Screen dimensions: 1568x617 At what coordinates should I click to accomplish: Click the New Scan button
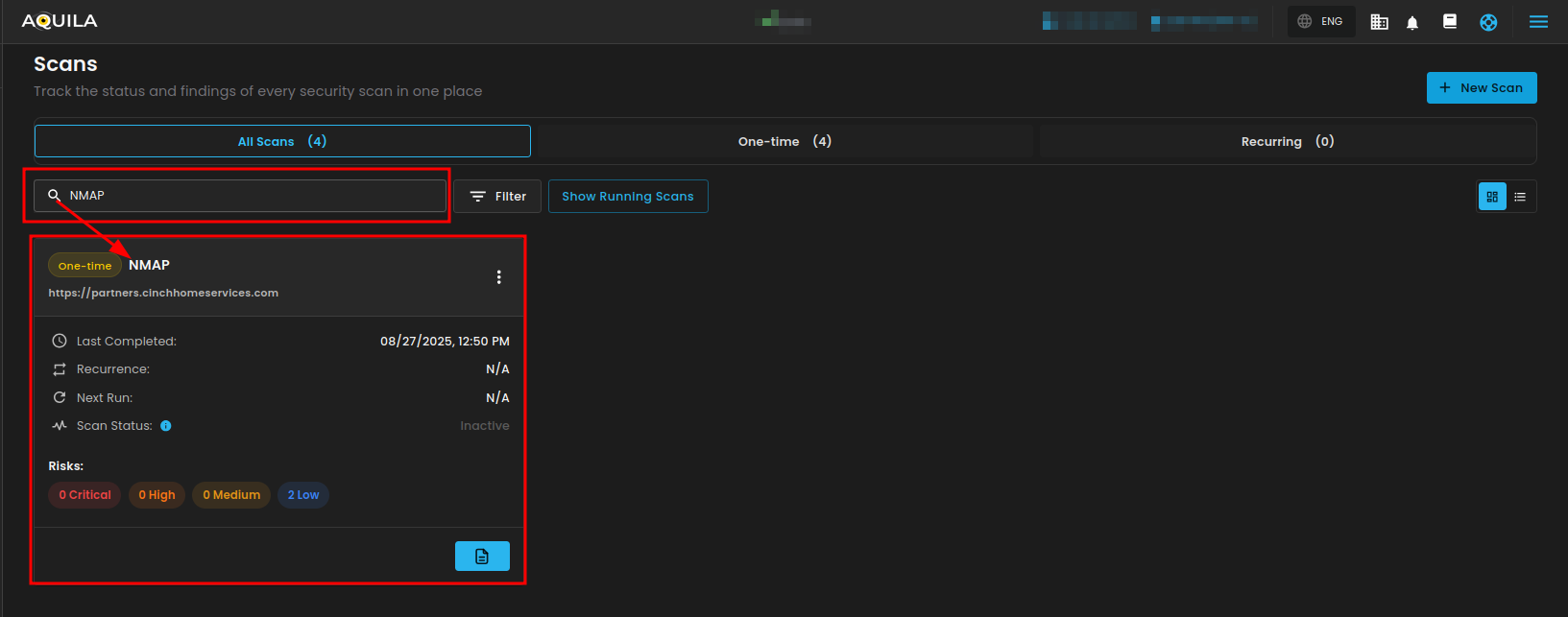tap(1482, 87)
